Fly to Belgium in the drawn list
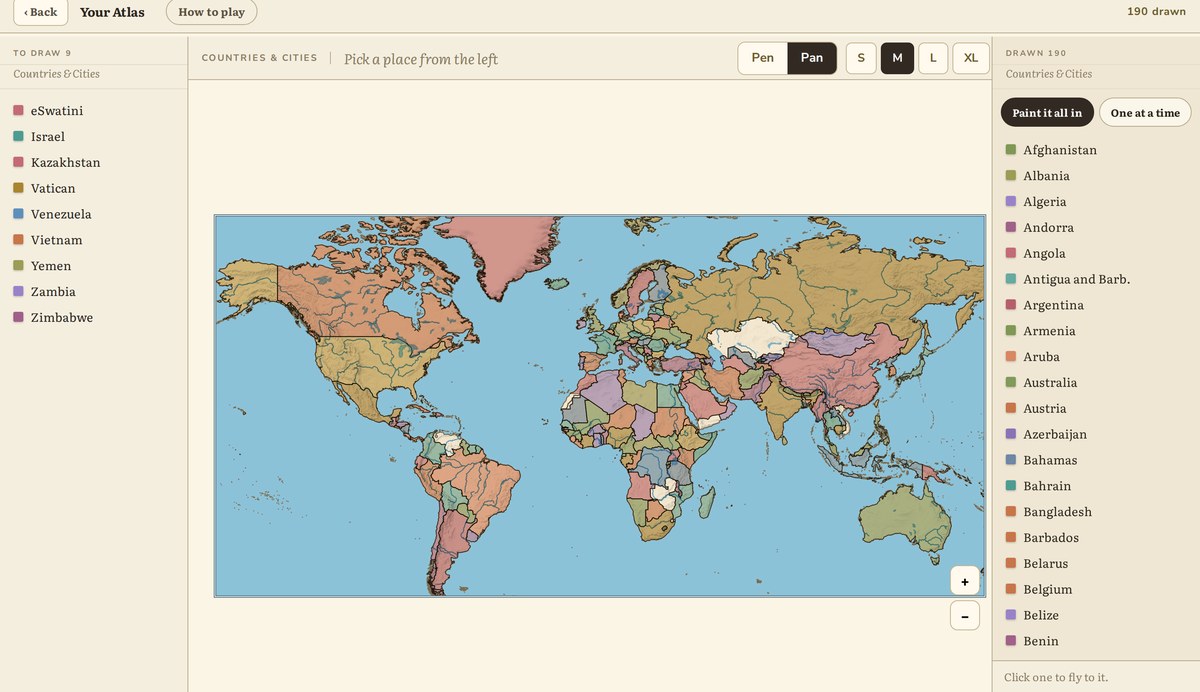1200x692 pixels. pyautogui.click(x=1096, y=590)
